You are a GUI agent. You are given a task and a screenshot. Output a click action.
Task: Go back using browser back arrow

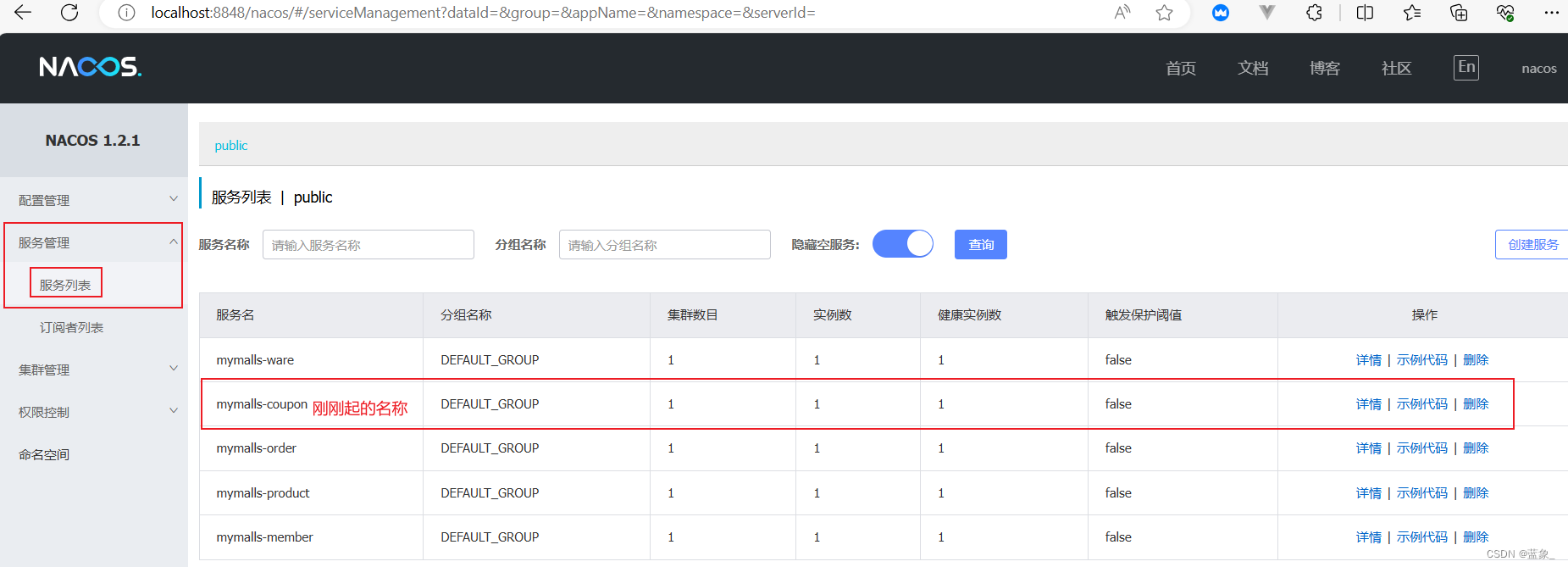pos(23,12)
